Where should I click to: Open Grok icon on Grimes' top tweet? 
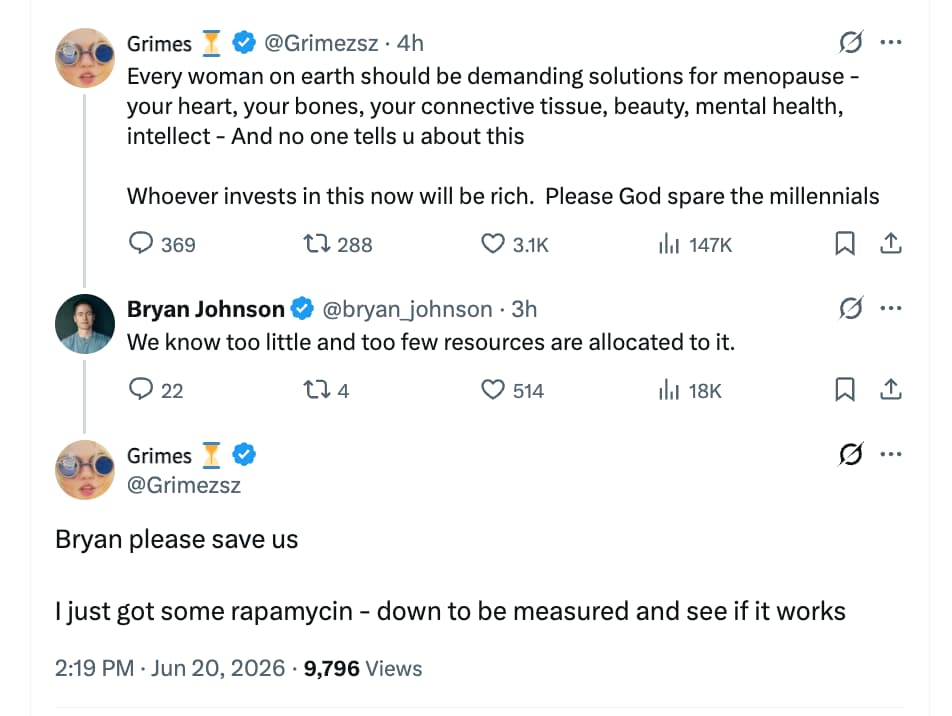851,43
